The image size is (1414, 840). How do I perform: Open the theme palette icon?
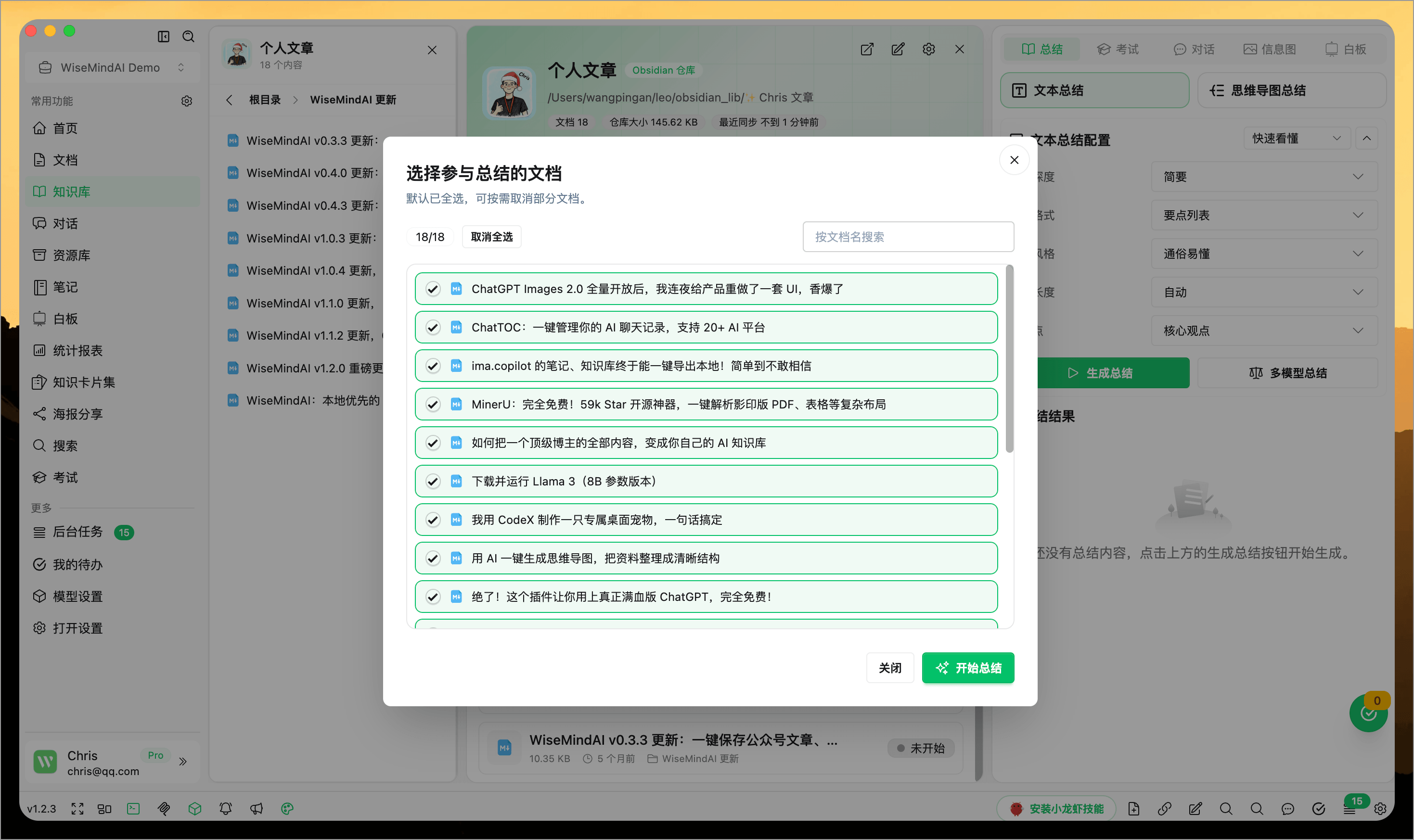tap(287, 809)
